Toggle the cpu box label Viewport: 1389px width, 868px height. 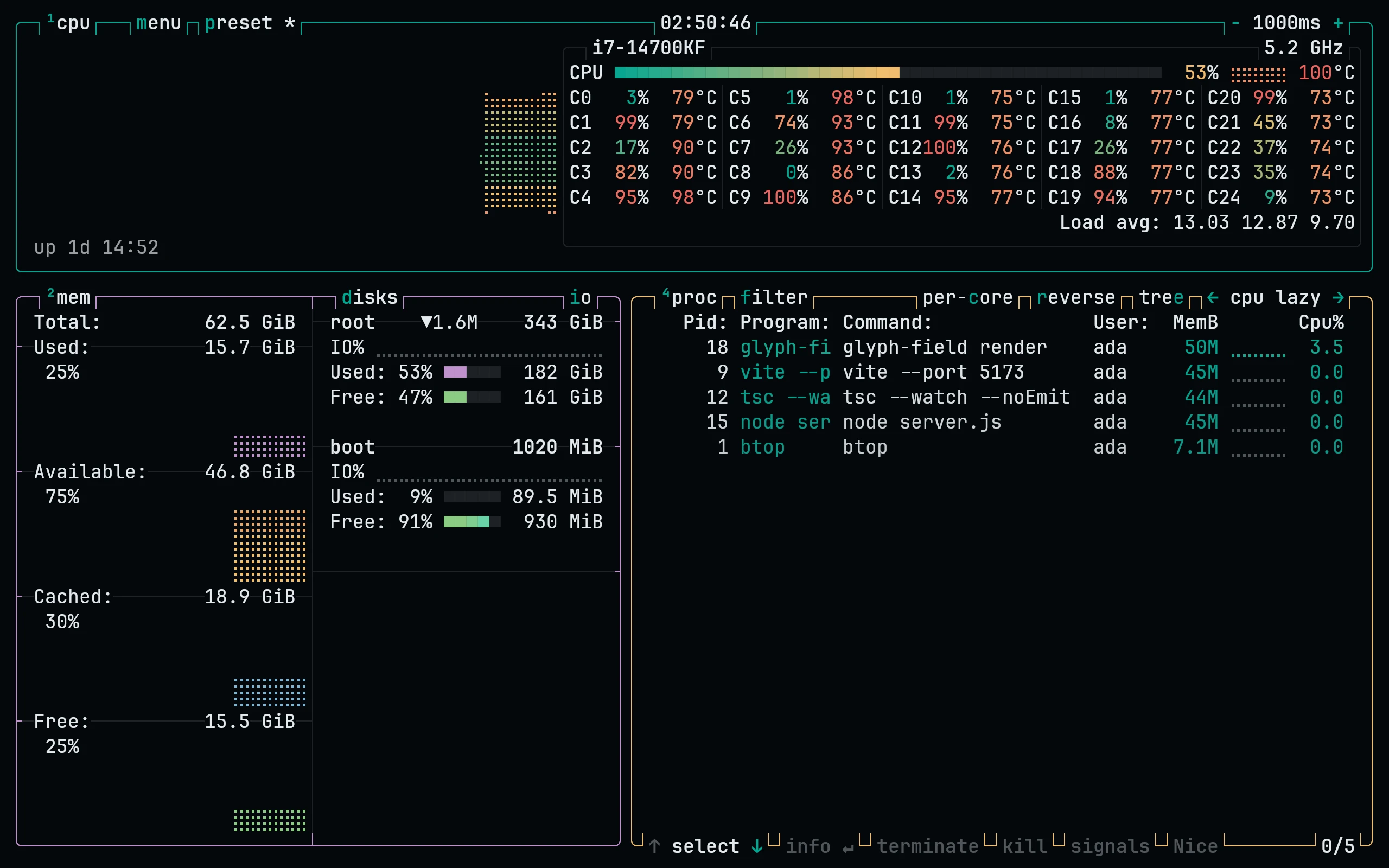(68, 23)
